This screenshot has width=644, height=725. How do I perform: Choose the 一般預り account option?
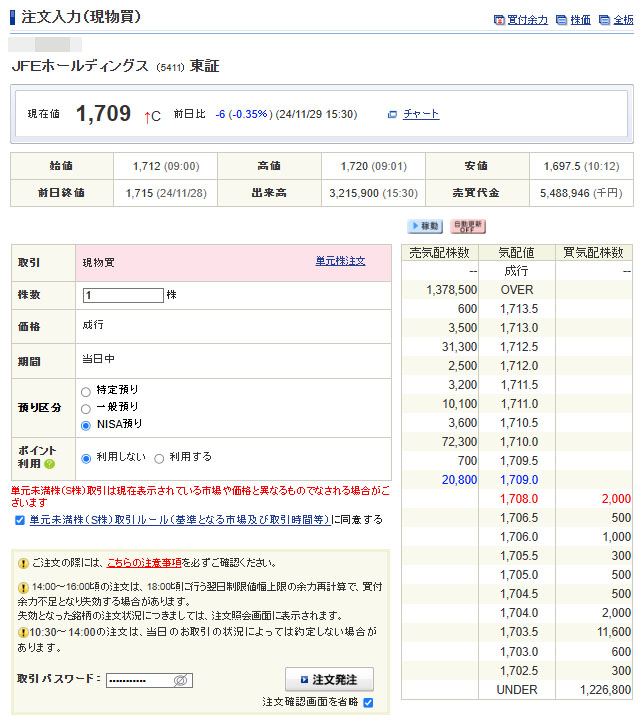tap(86, 408)
